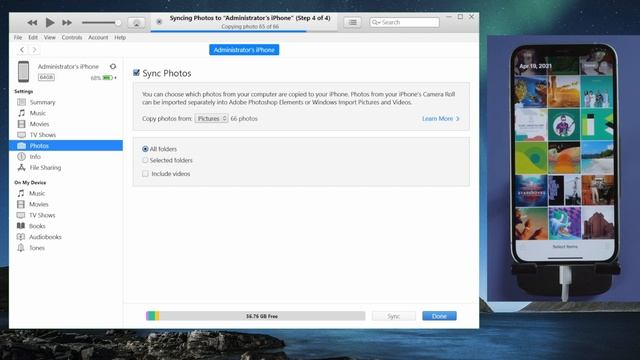Click the rewind playback button
Viewport: 640px width, 360px height.
click(x=32, y=23)
